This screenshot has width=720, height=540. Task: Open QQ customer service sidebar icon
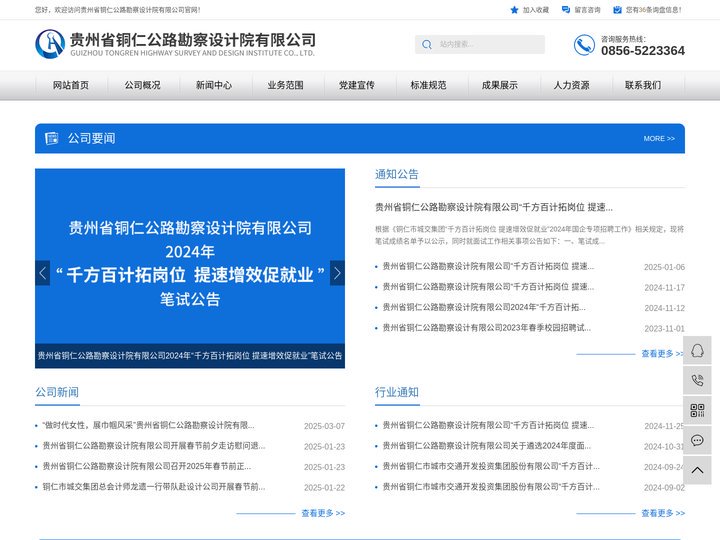click(697, 350)
